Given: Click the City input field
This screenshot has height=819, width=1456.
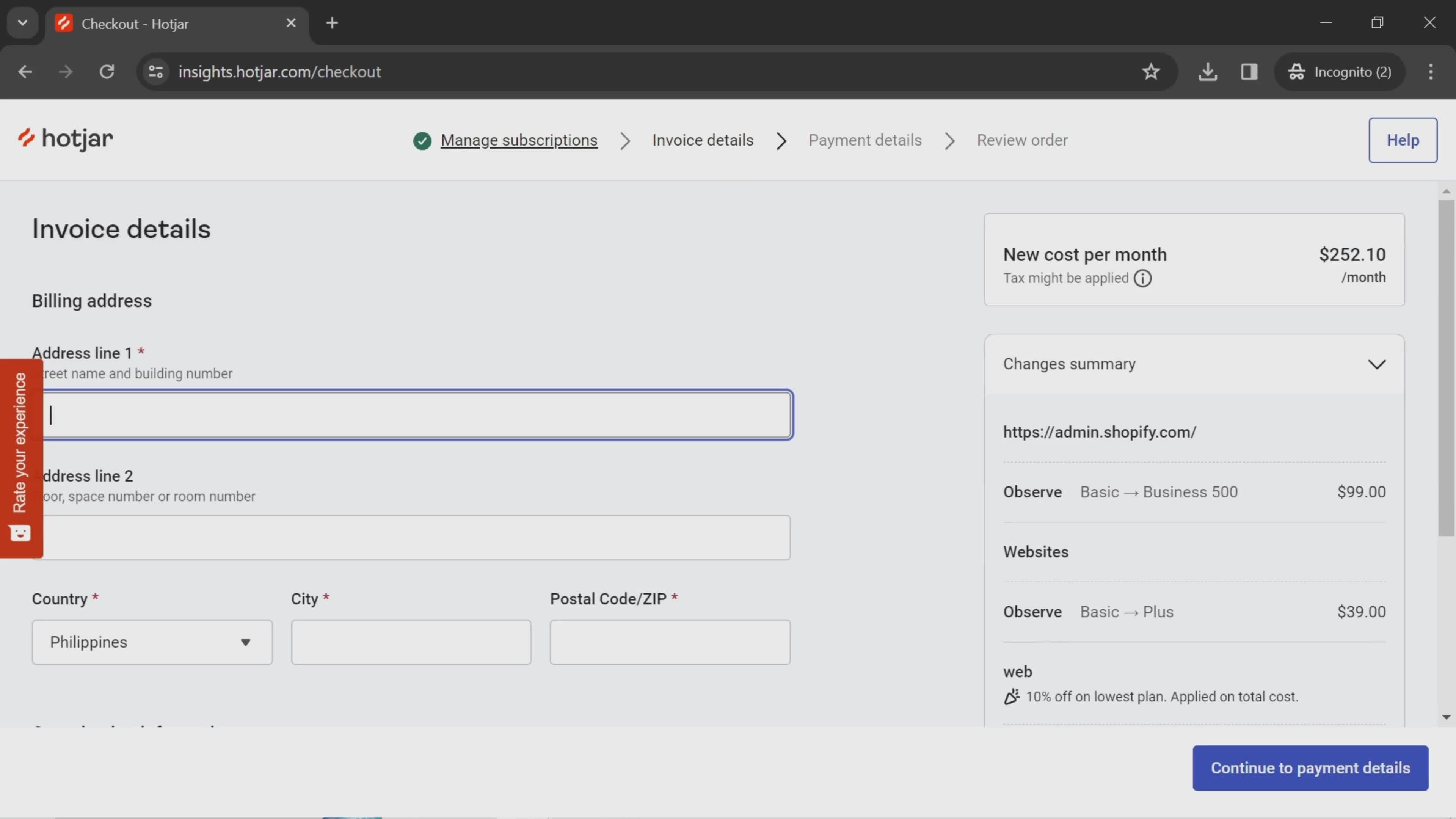Looking at the screenshot, I should (410, 641).
